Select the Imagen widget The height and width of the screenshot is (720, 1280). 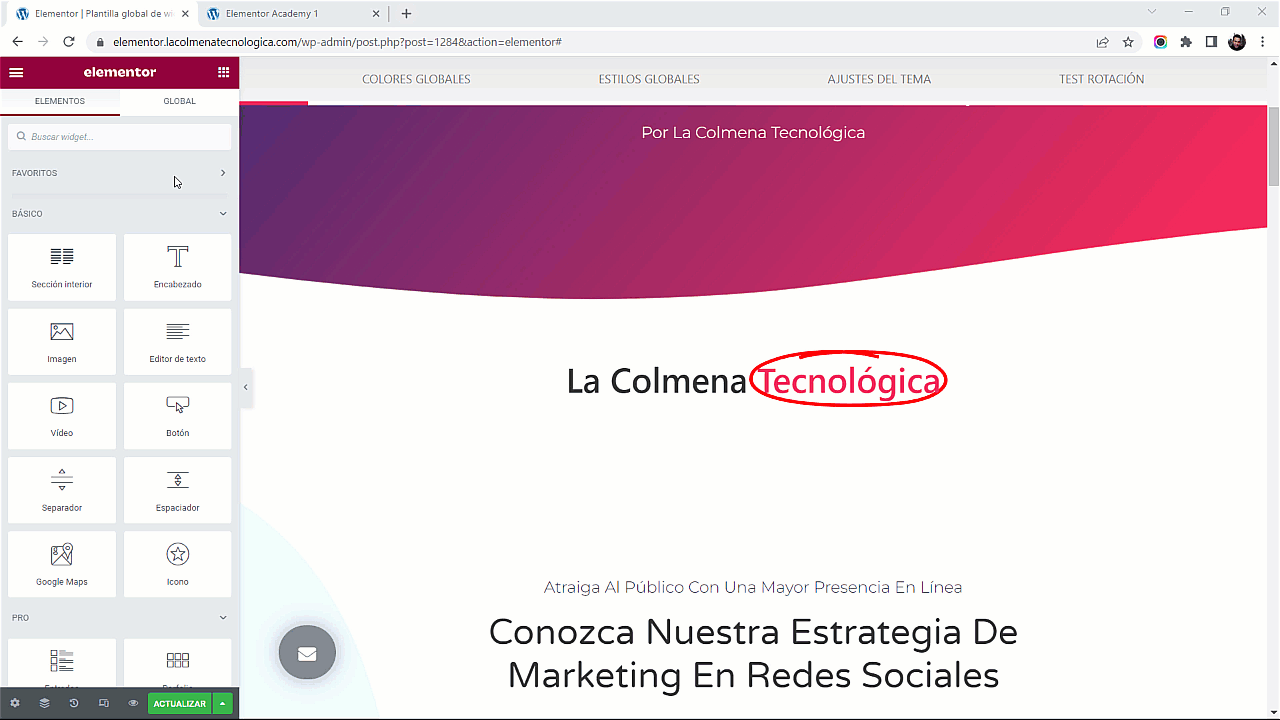pos(62,341)
